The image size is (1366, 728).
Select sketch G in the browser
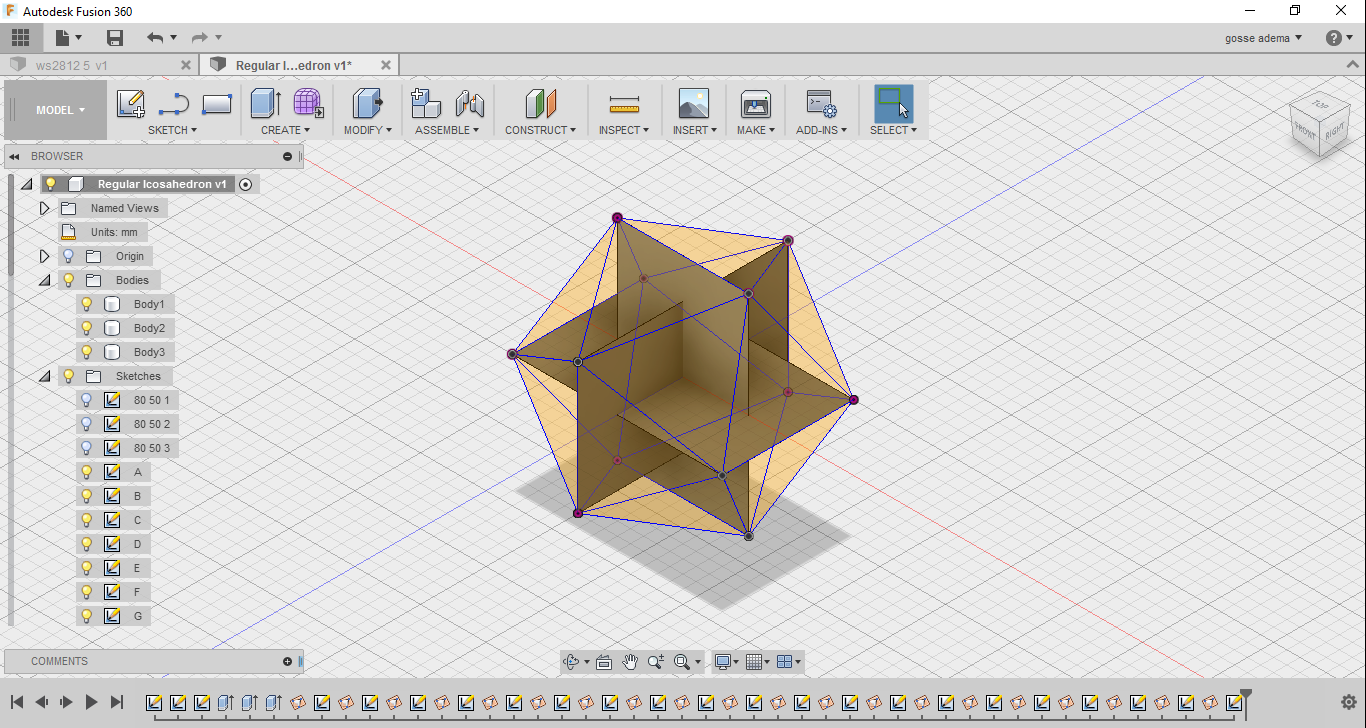(x=138, y=616)
